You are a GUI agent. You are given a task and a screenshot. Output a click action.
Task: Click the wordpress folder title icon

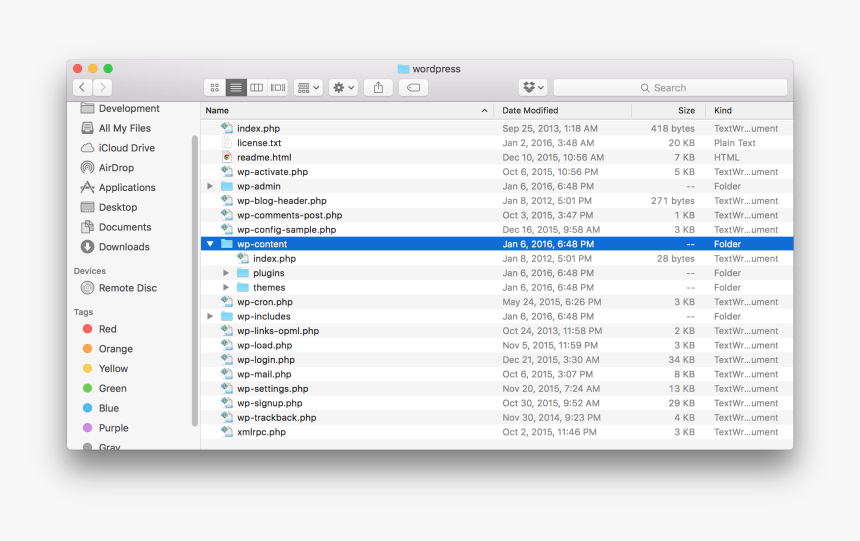point(403,69)
